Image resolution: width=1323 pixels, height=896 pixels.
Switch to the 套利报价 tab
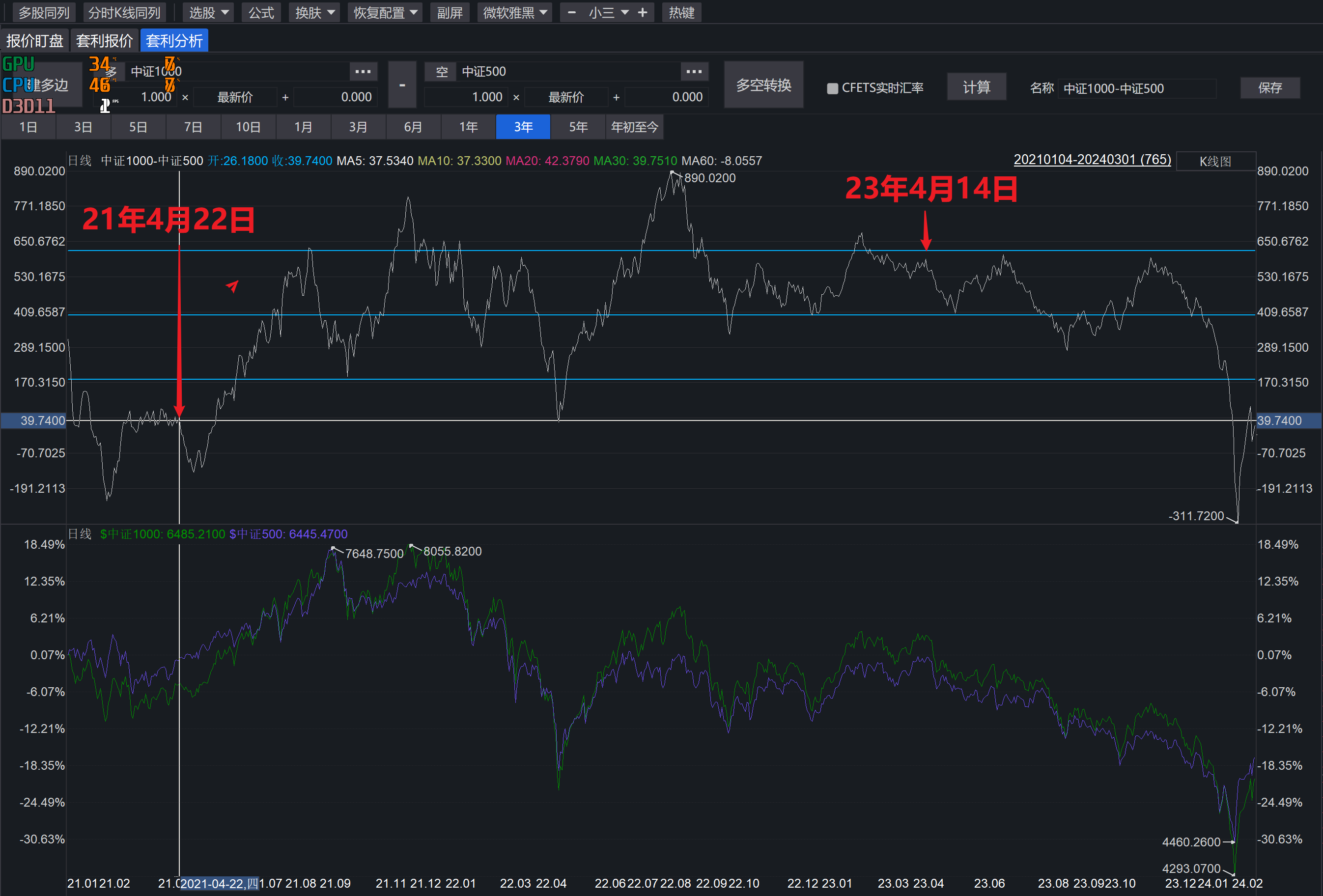point(104,41)
